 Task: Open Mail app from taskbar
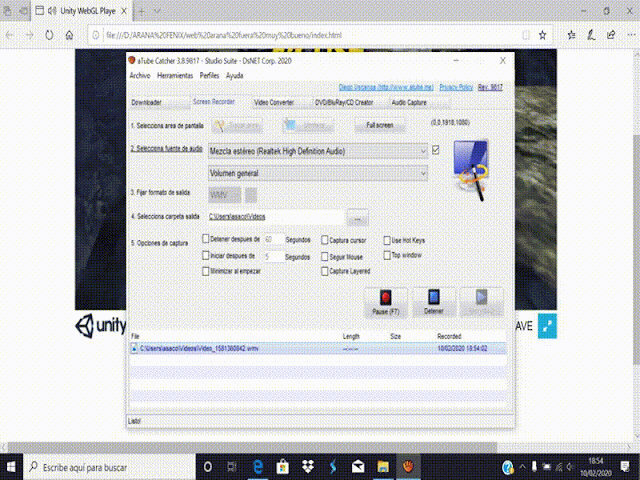(358, 467)
